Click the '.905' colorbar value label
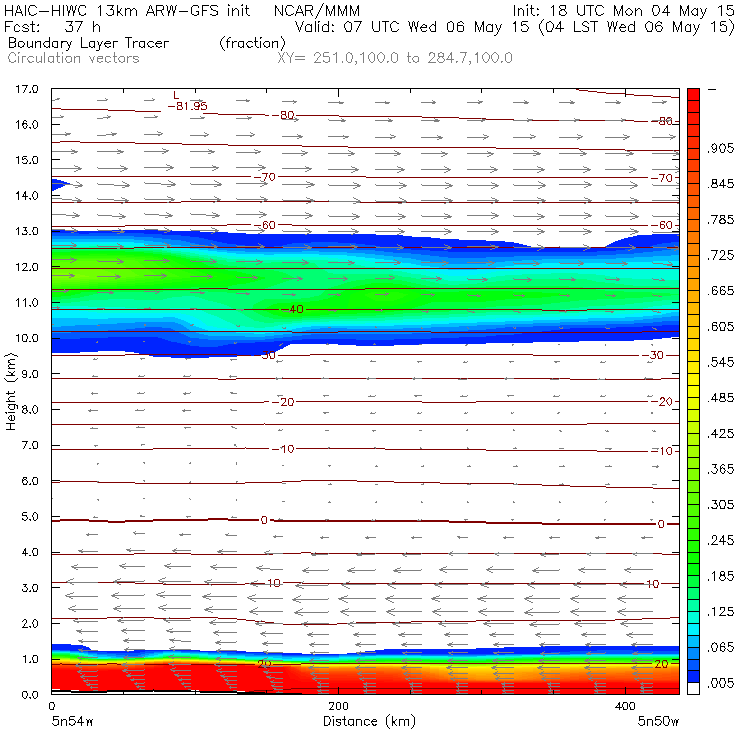This screenshot has height=740, width=740. [720, 148]
